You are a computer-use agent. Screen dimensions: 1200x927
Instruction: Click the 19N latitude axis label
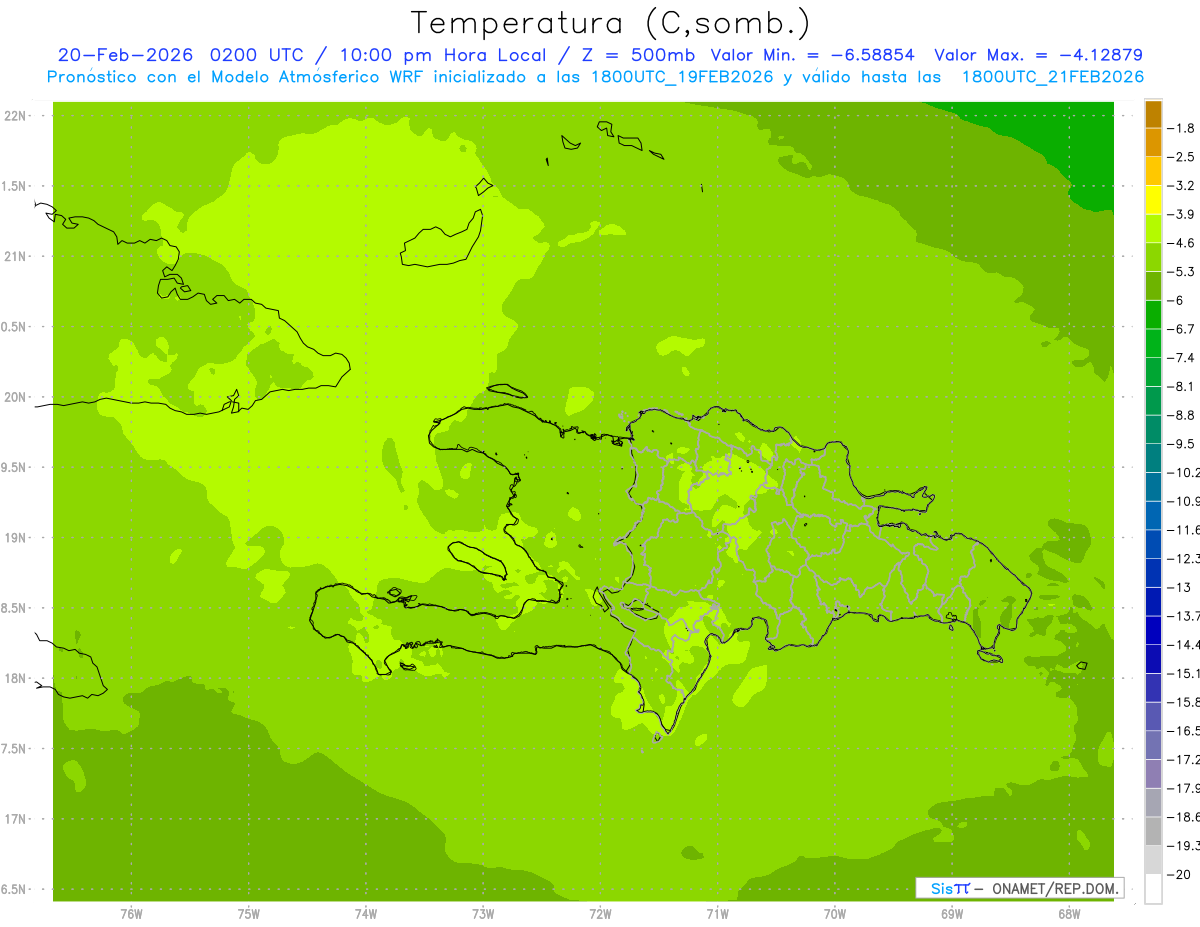[x=15, y=538]
